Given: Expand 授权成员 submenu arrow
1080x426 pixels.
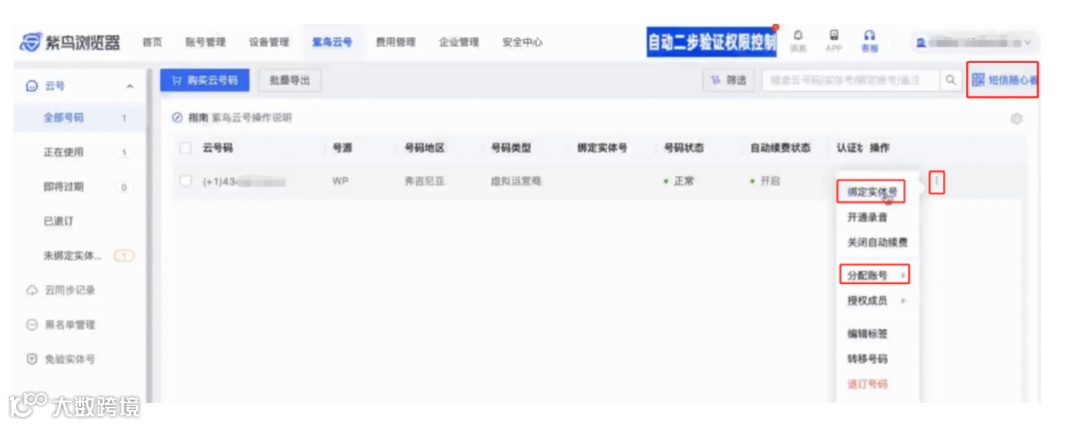Looking at the screenshot, I should coord(903,301).
